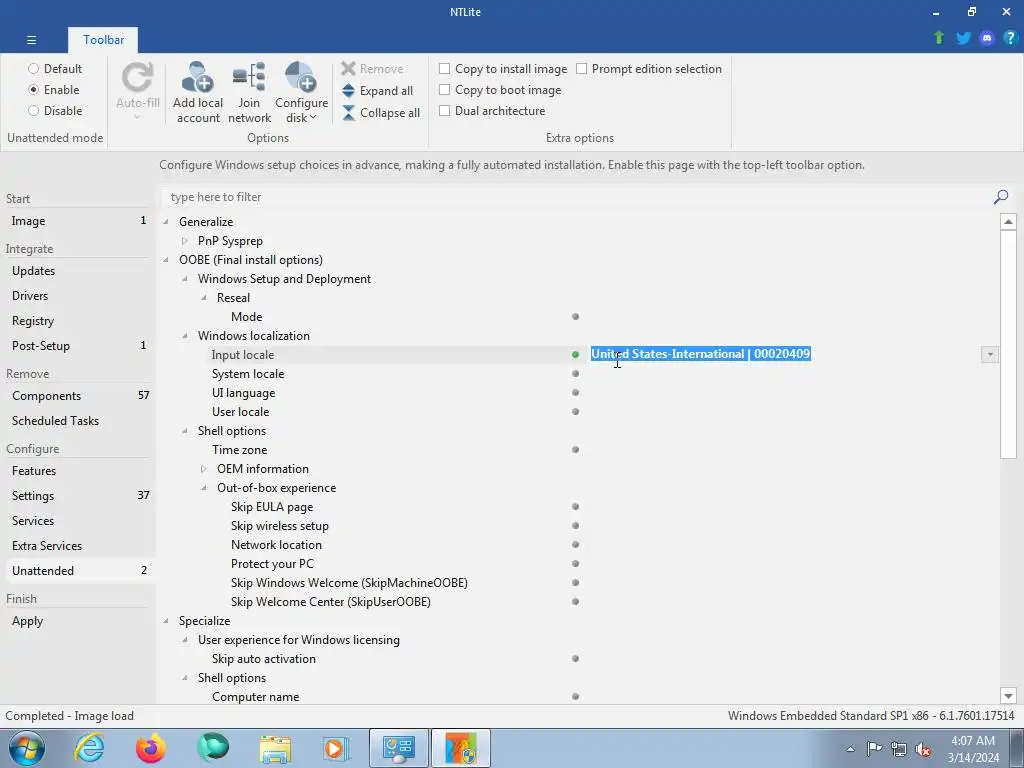This screenshot has width=1024, height=768.
Task: Toggle the Dual architecture checkbox
Action: (x=445, y=110)
